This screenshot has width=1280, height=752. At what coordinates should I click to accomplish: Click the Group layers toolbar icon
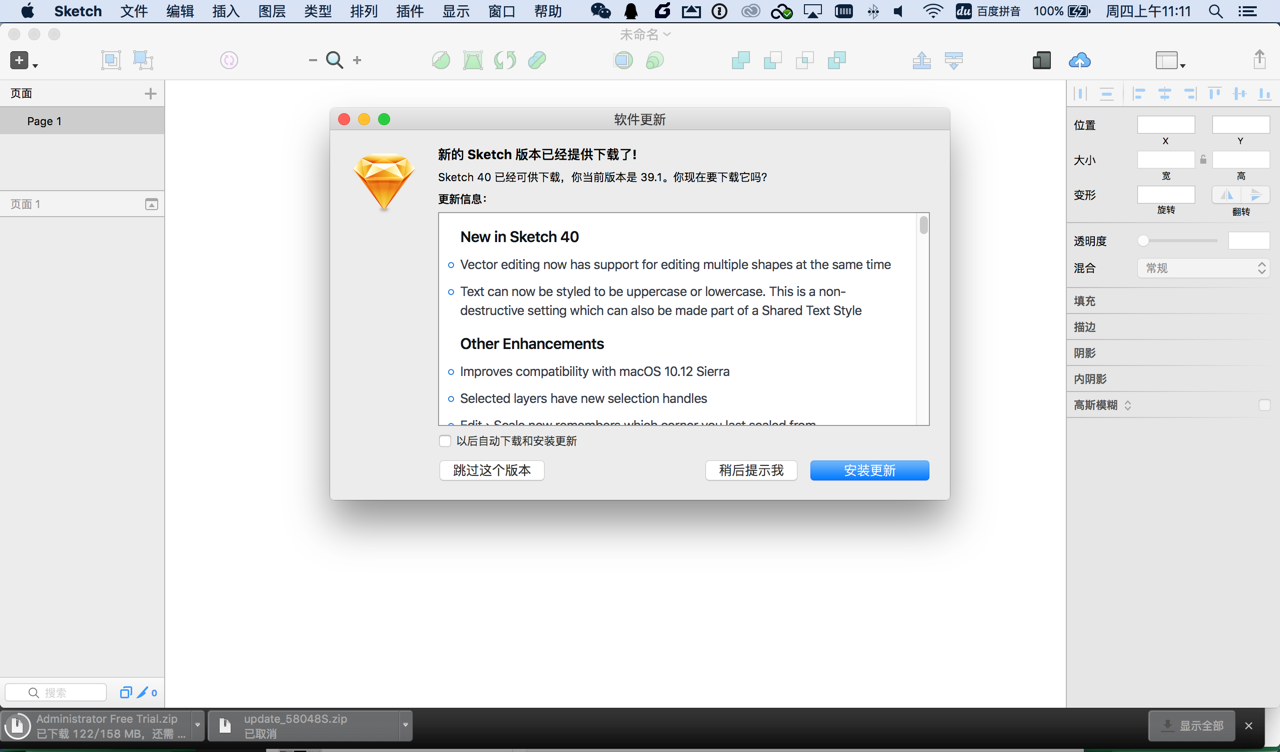(111, 61)
